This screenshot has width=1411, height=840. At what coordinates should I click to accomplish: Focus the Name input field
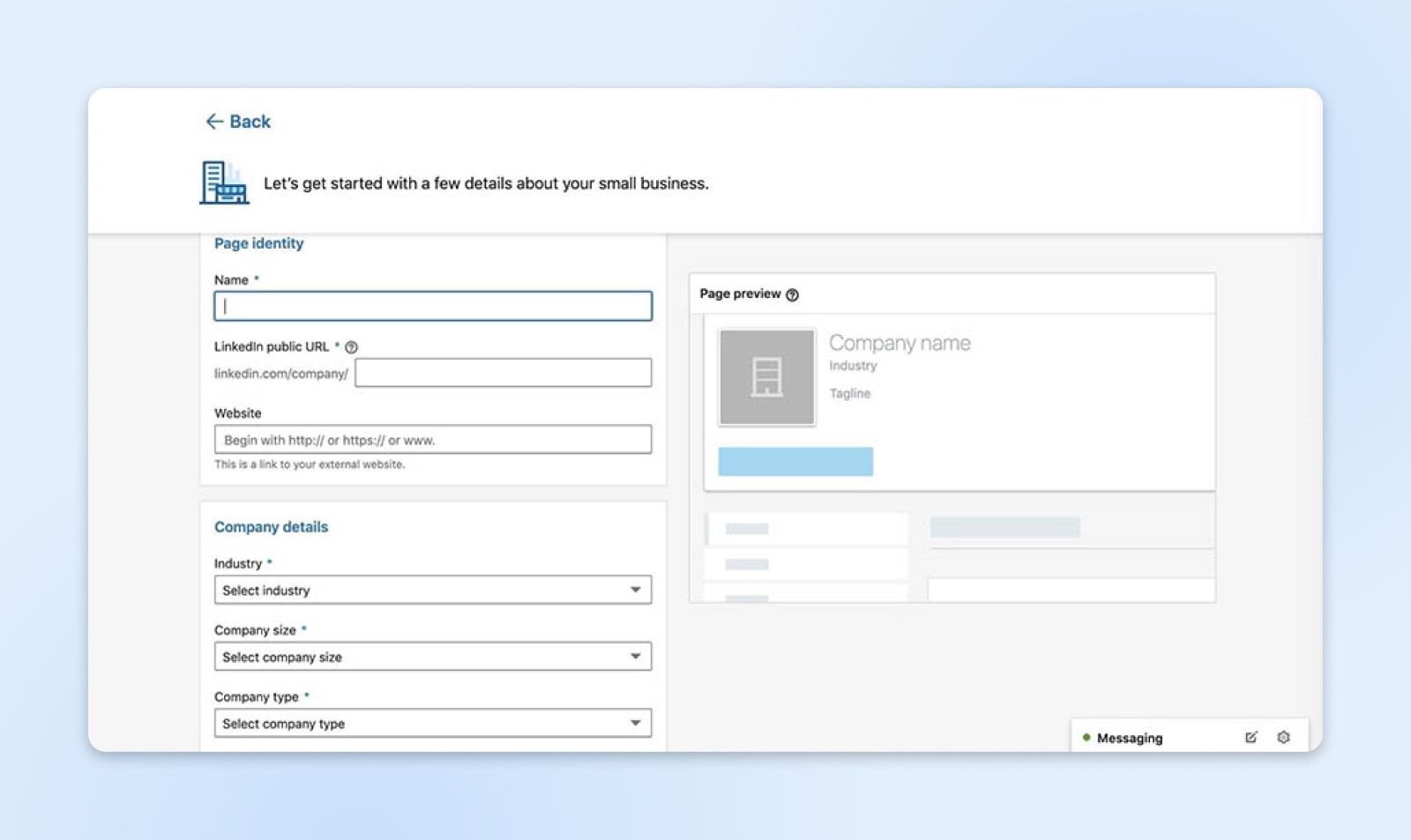[x=432, y=307]
